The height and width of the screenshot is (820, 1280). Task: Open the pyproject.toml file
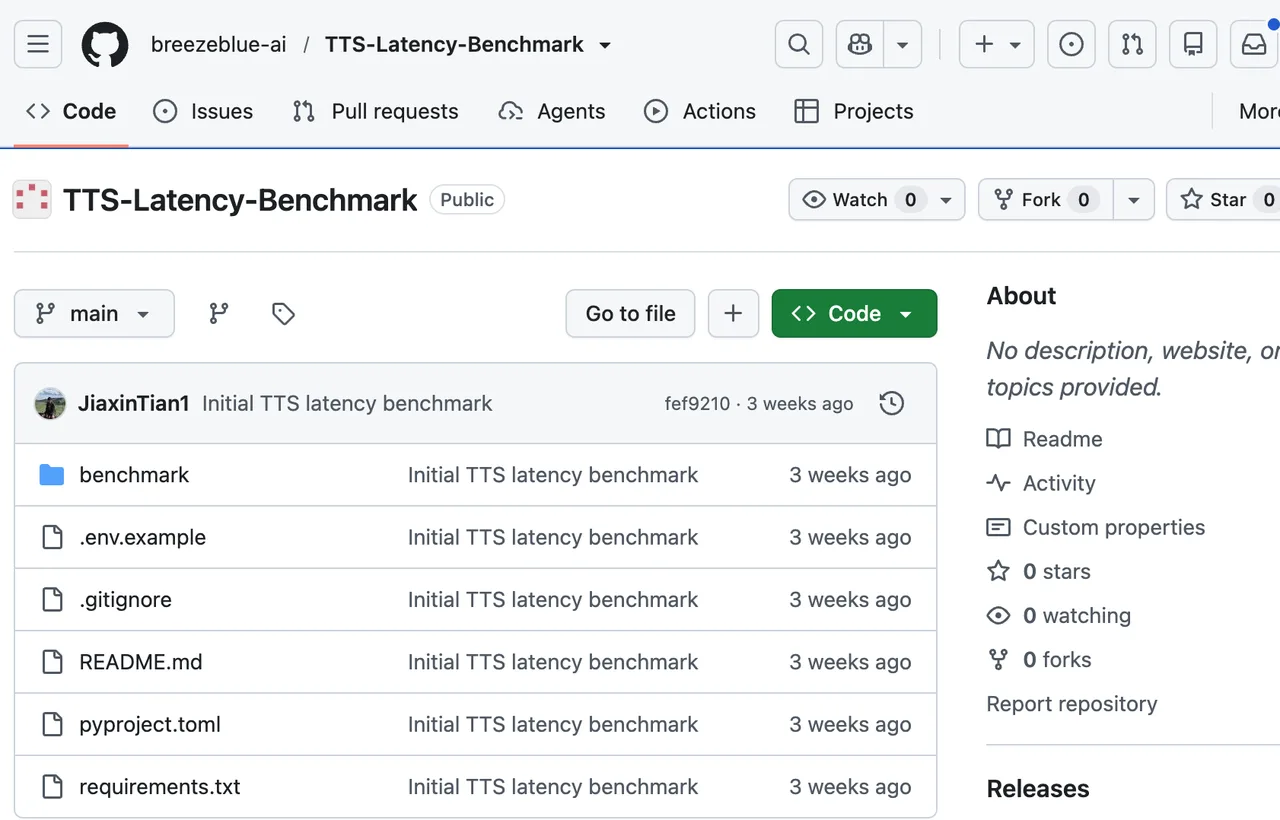point(150,725)
